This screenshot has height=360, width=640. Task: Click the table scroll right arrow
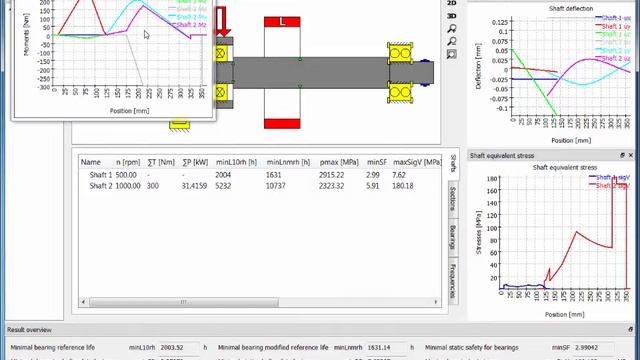click(x=436, y=302)
